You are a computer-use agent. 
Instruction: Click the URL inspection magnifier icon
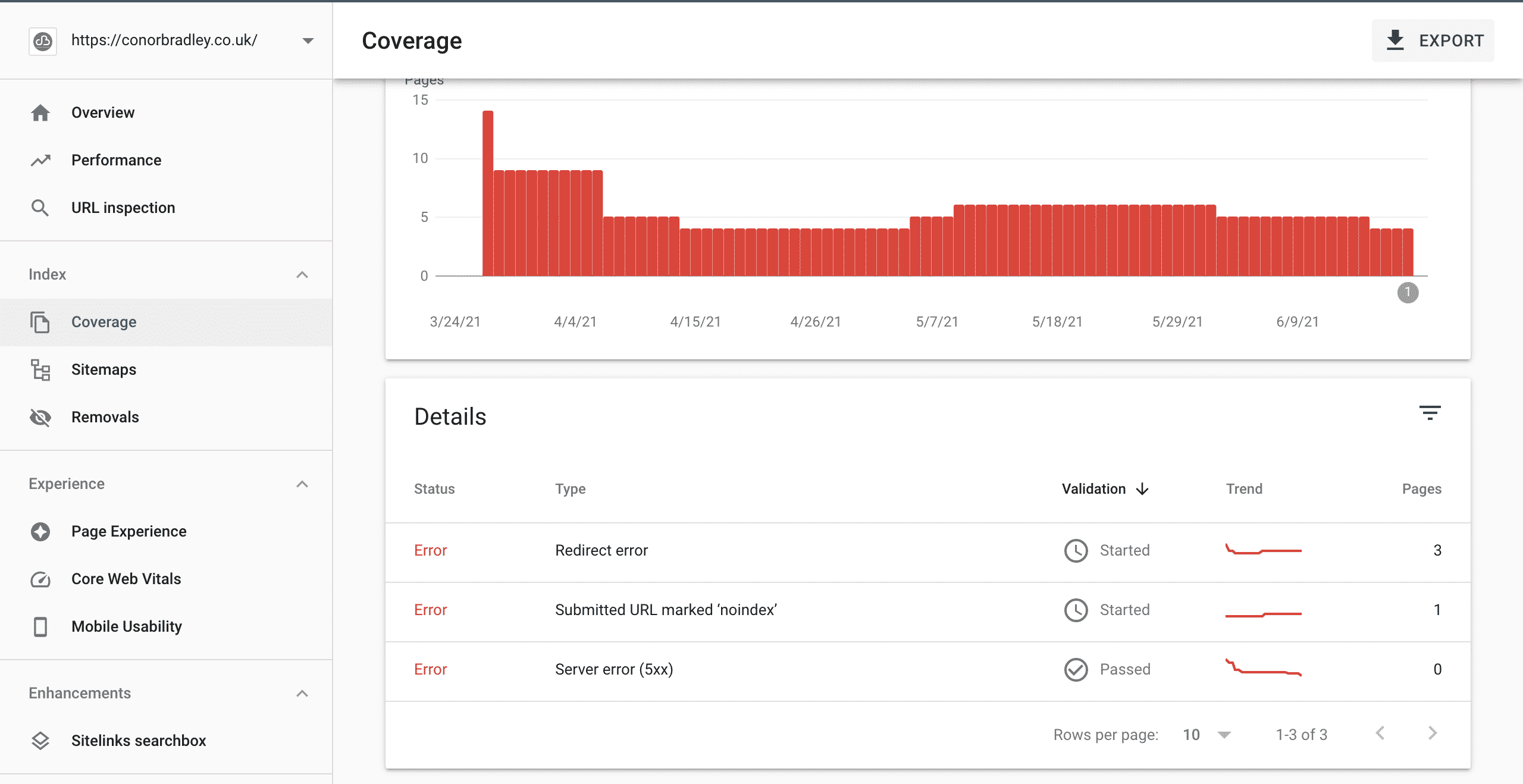40,208
